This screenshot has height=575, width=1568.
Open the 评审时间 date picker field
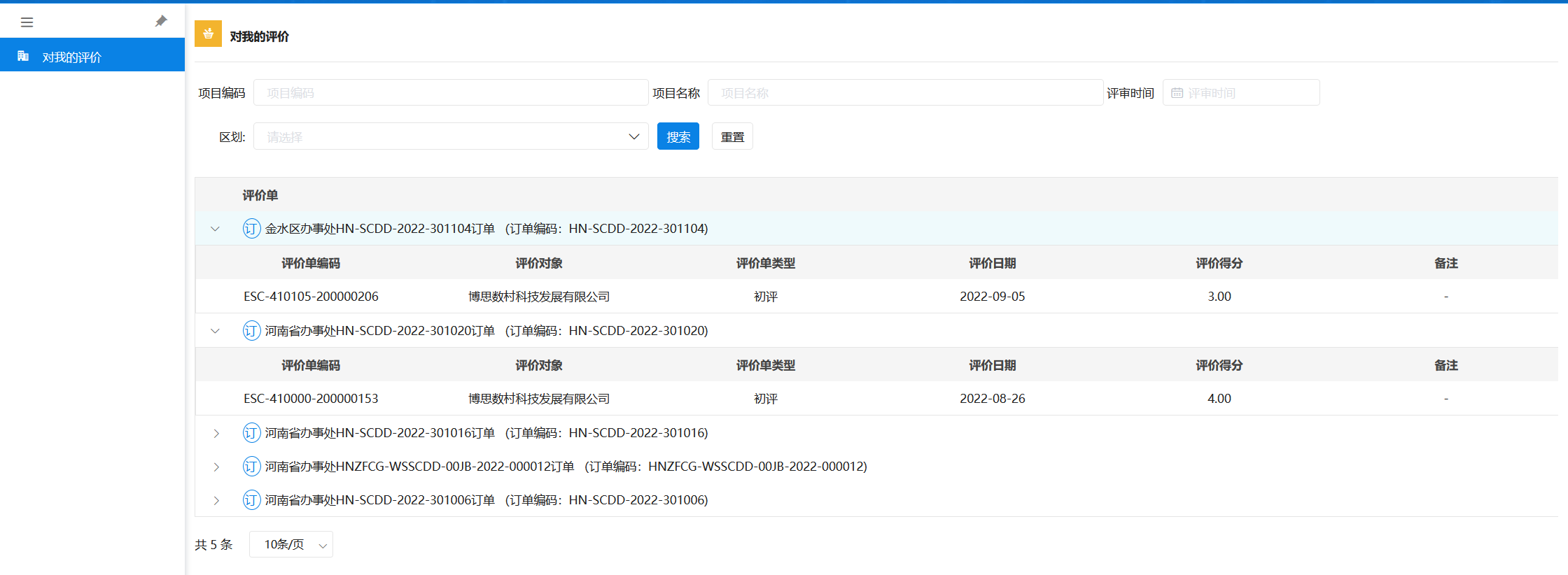tap(1241, 92)
